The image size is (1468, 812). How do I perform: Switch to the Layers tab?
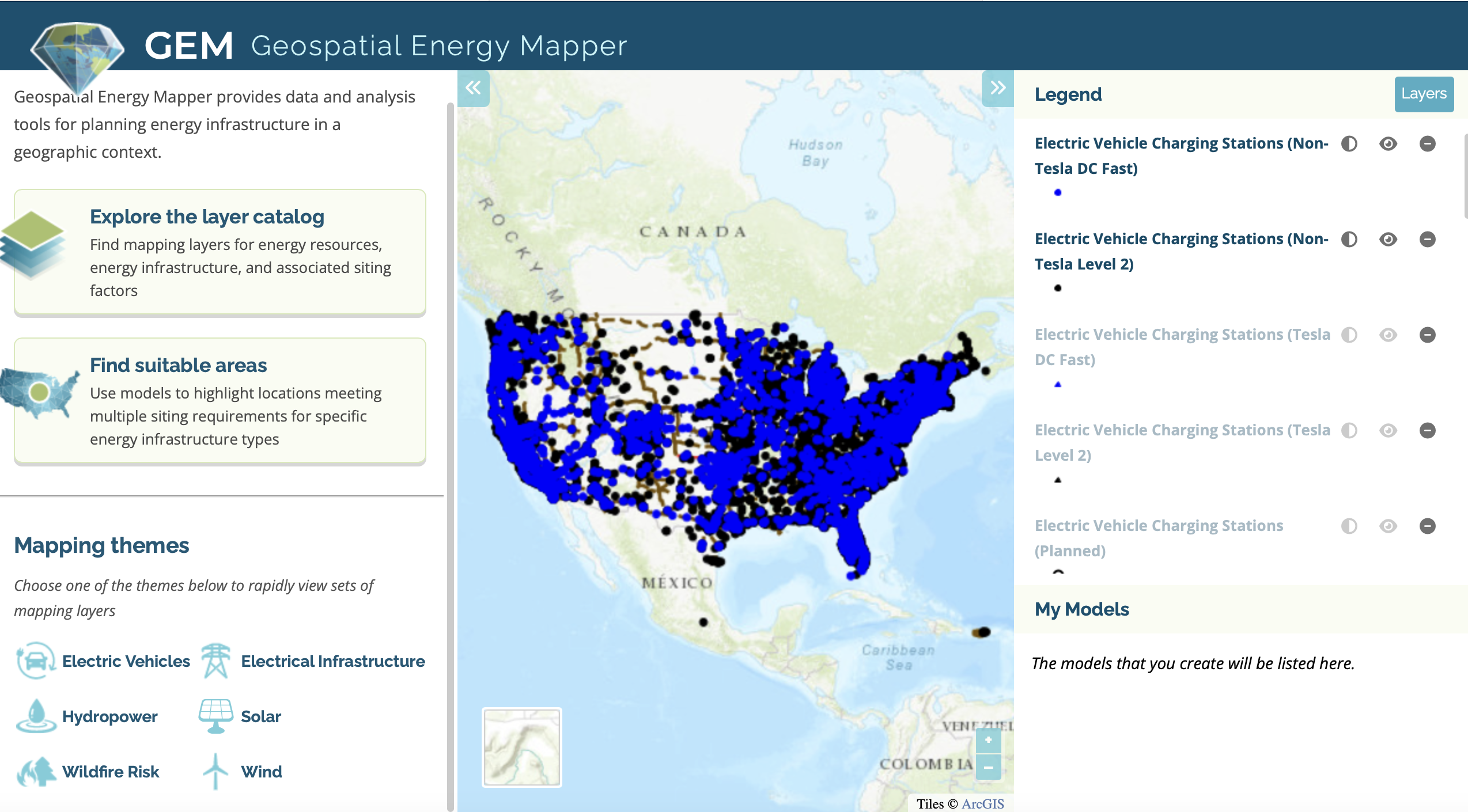point(1423,94)
